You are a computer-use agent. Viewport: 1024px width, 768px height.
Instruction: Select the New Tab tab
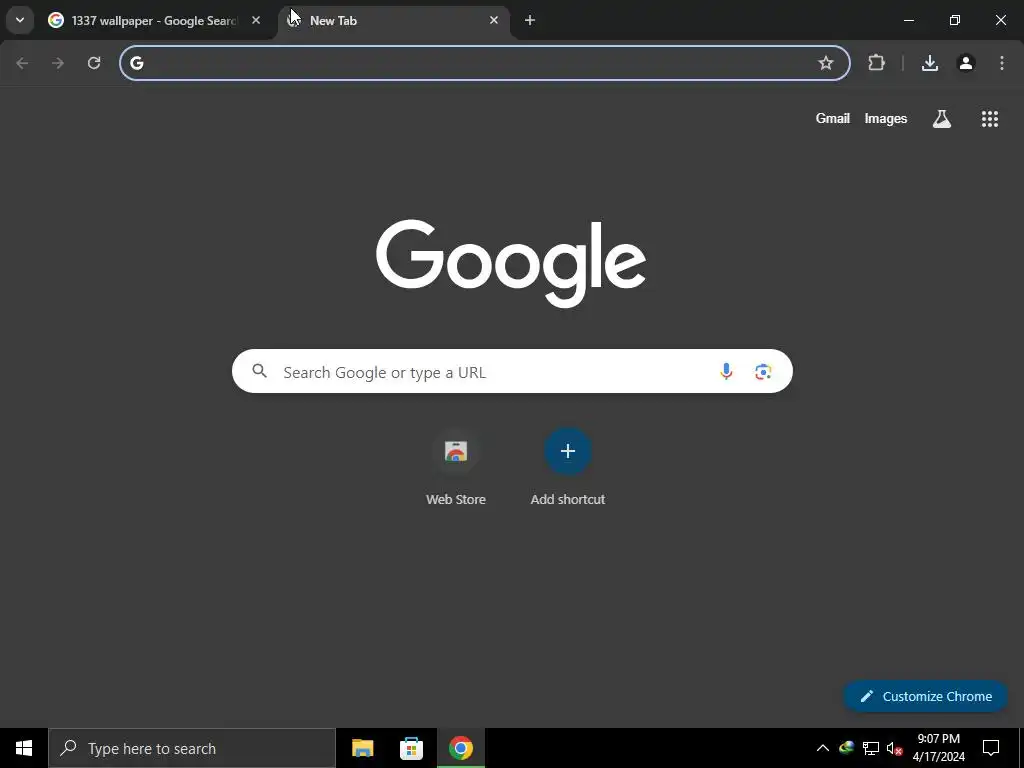(394, 21)
